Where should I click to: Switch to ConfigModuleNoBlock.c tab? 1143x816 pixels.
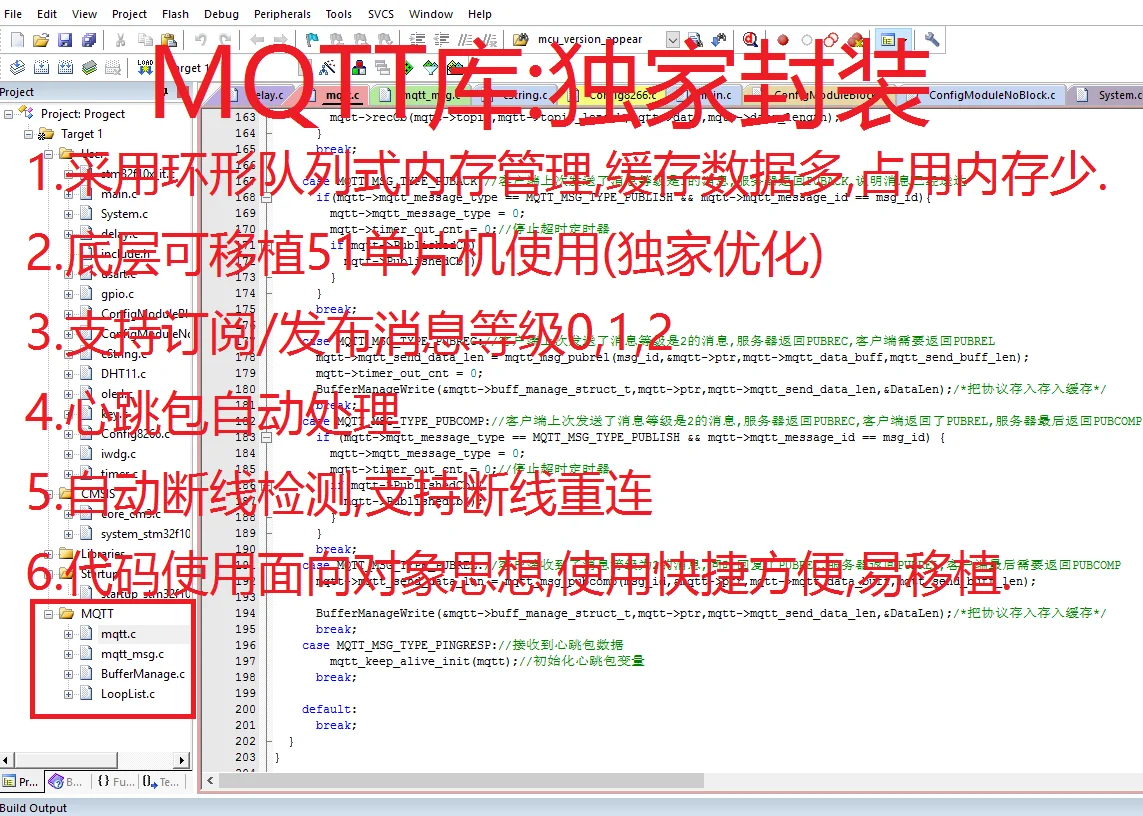pos(984,95)
